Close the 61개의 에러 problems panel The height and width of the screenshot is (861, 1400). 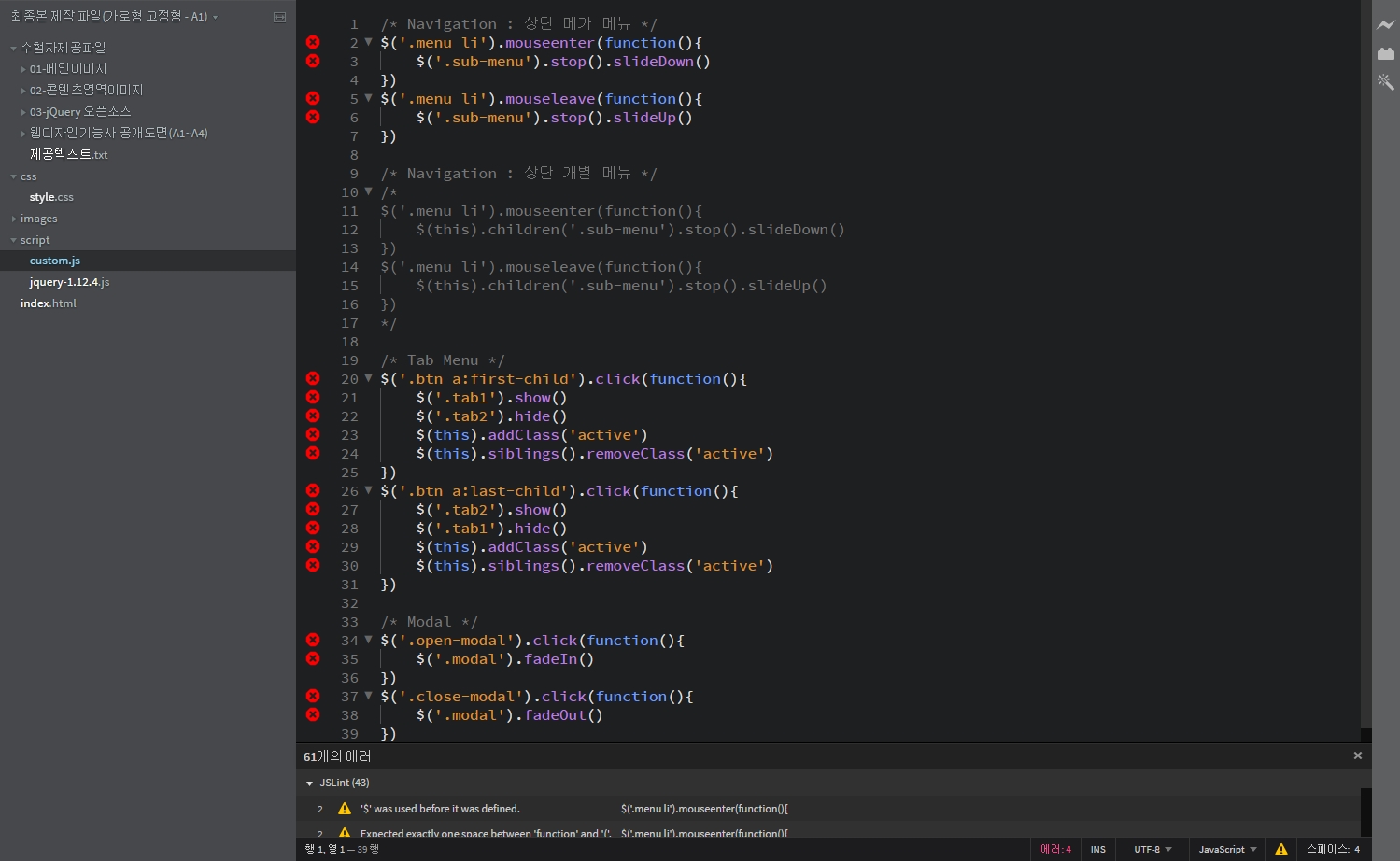click(1358, 755)
